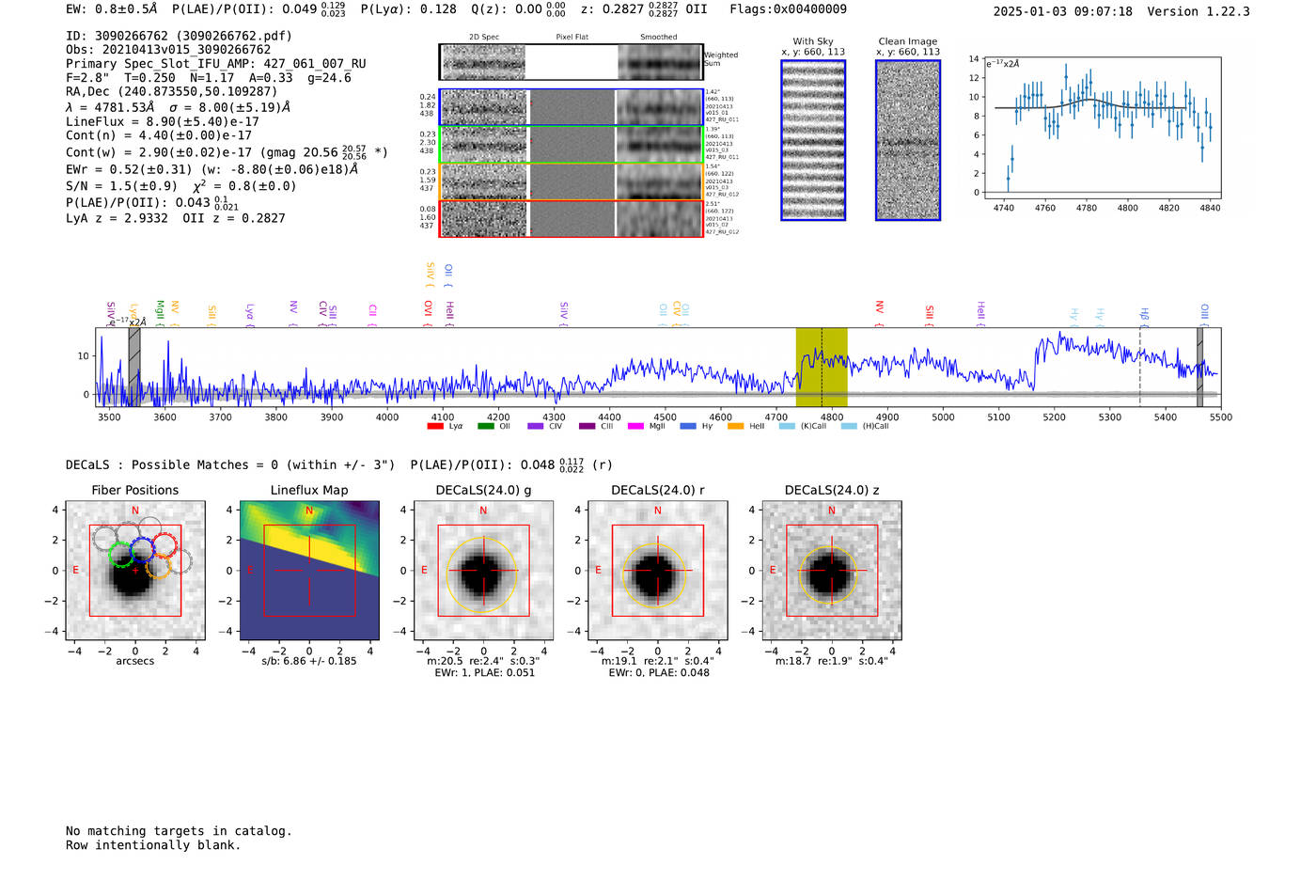Click the red Lyα legend swatch
Viewport: 1316px width, 896px height.
point(435,426)
